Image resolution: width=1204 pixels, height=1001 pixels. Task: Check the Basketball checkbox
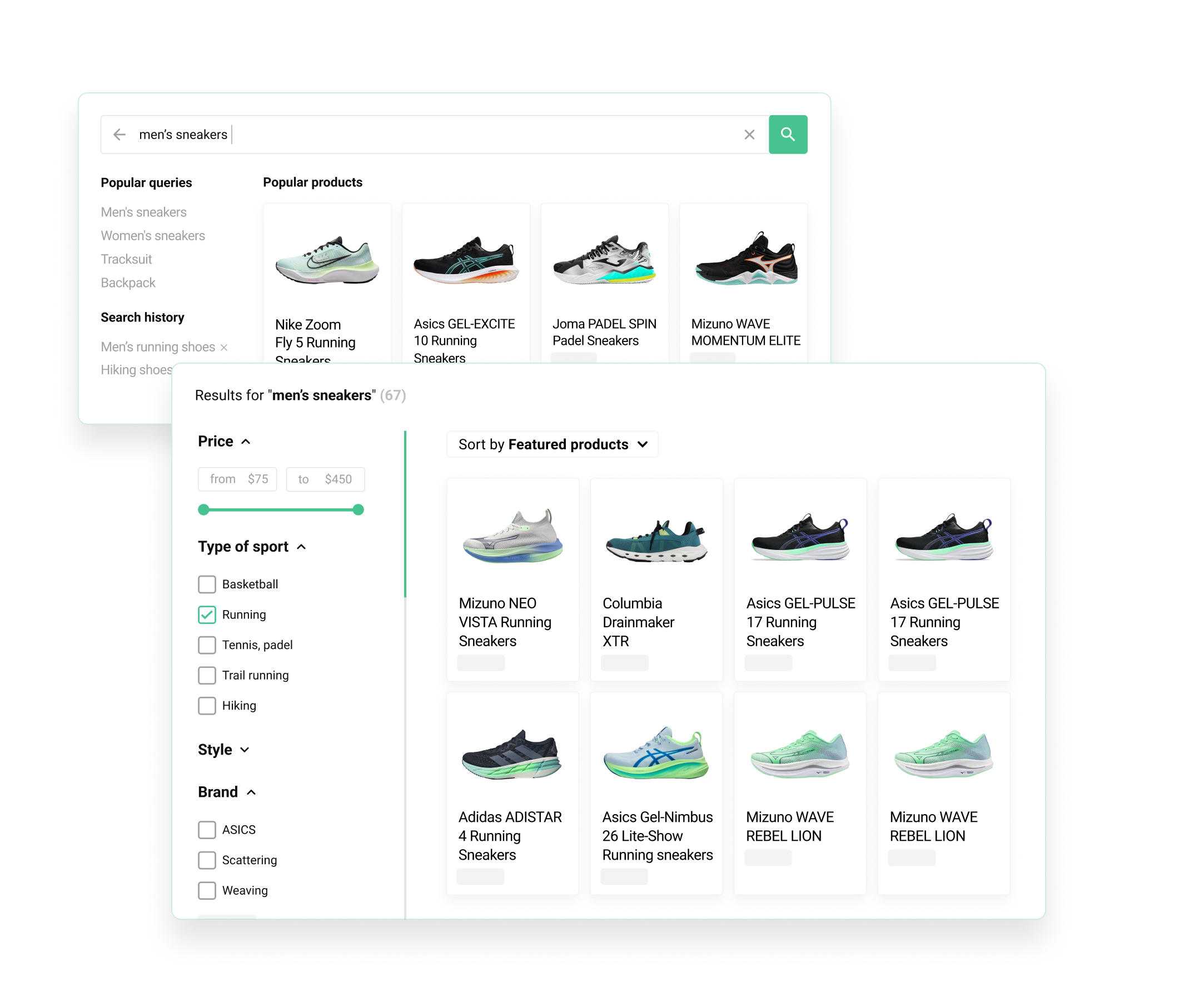(x=207, y=584)
